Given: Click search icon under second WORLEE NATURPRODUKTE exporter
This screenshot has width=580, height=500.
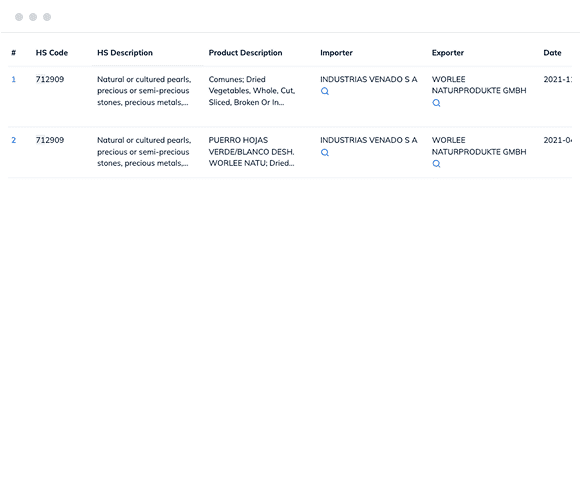Looking at the screenshot, I should coord(436,163).
